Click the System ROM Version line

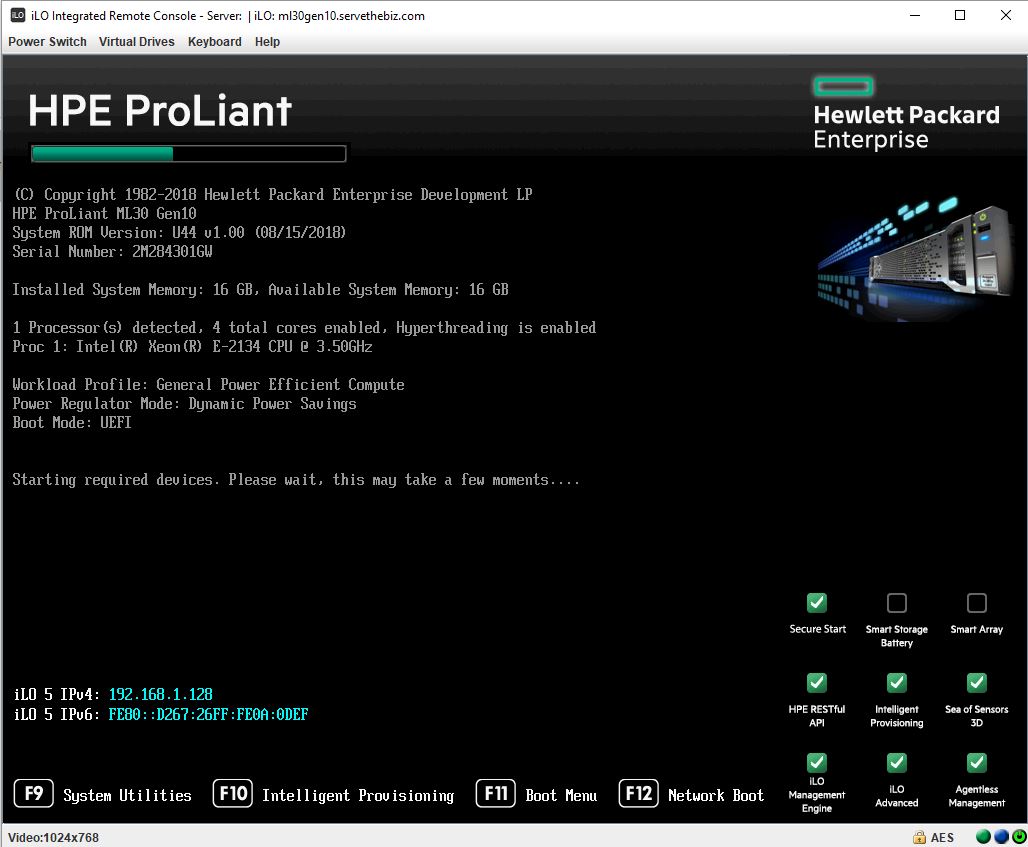(x=179, y=233)
